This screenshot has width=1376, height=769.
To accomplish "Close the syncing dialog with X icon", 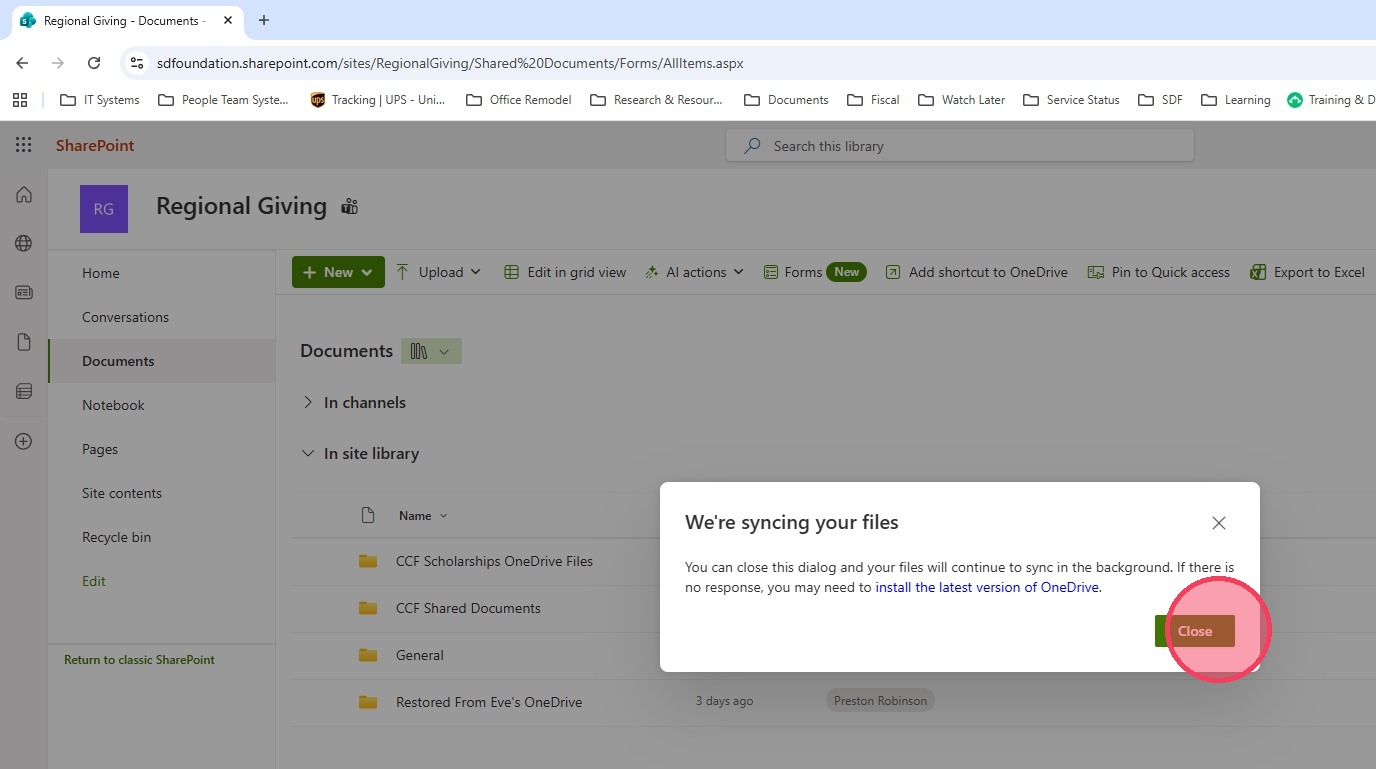I will point(1218,523).
